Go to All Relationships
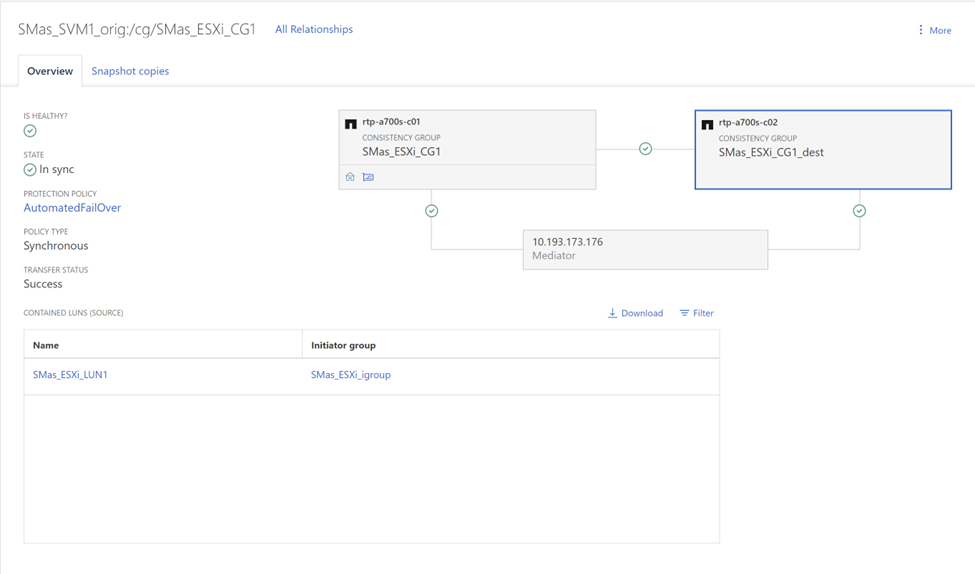975x574 pixels. pos(314,29)
